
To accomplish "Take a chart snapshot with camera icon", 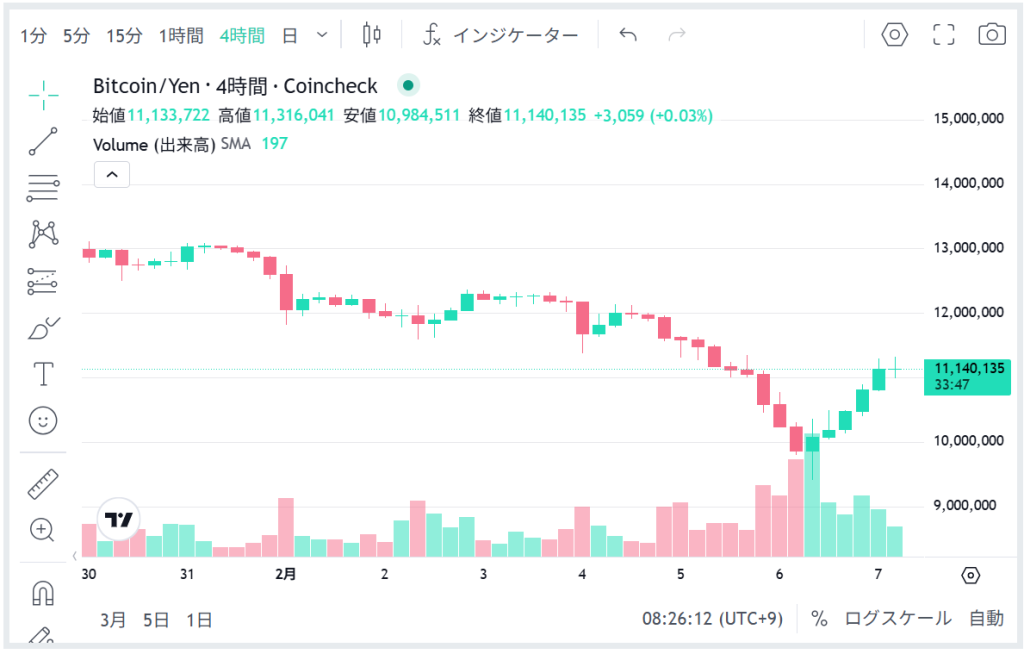I will click(x=991, y=35).
